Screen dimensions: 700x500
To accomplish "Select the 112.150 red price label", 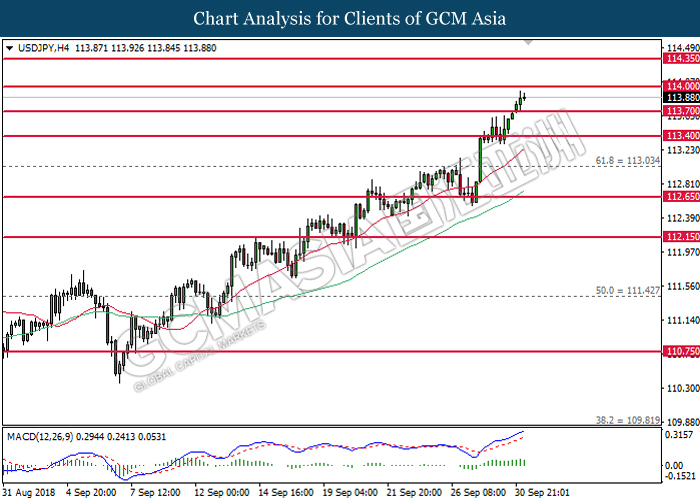I will [x=681, y=237].
